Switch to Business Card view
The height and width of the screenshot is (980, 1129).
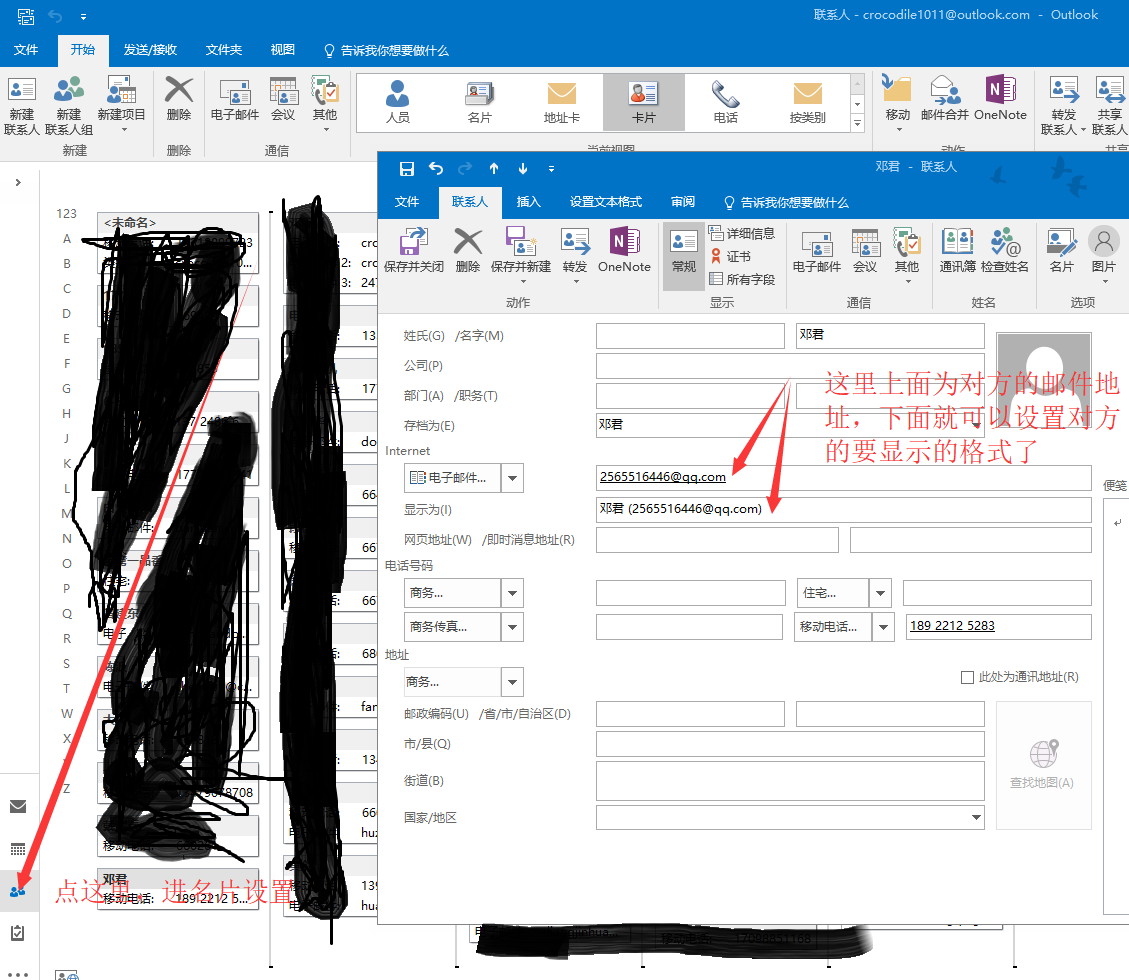pyautogui.click(x=480, y=102)
